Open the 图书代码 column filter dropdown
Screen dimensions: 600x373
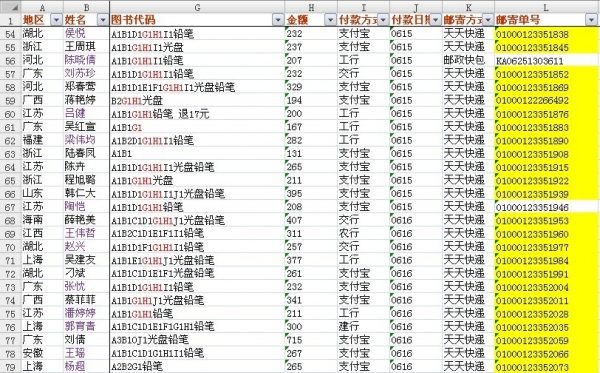coord(278,20)
